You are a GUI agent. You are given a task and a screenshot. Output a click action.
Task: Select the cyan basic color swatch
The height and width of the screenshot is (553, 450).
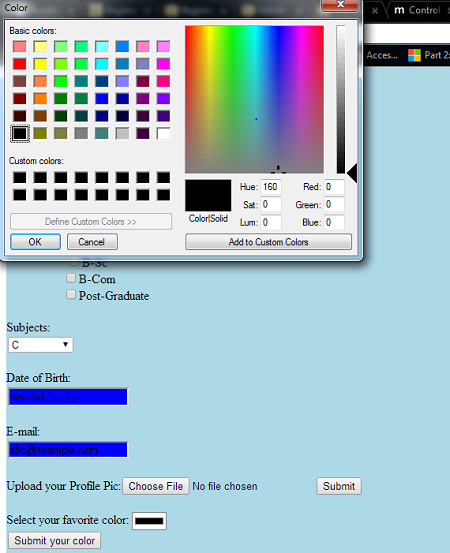[102, 64]
